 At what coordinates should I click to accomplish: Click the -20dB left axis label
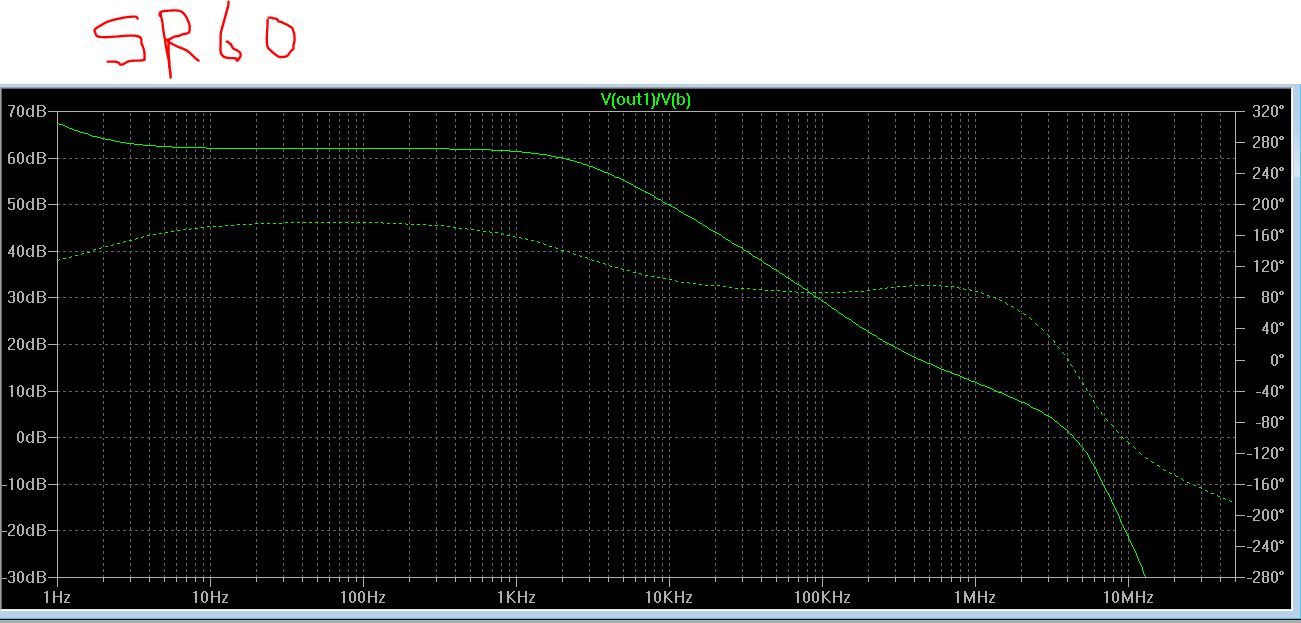[25, 530]
